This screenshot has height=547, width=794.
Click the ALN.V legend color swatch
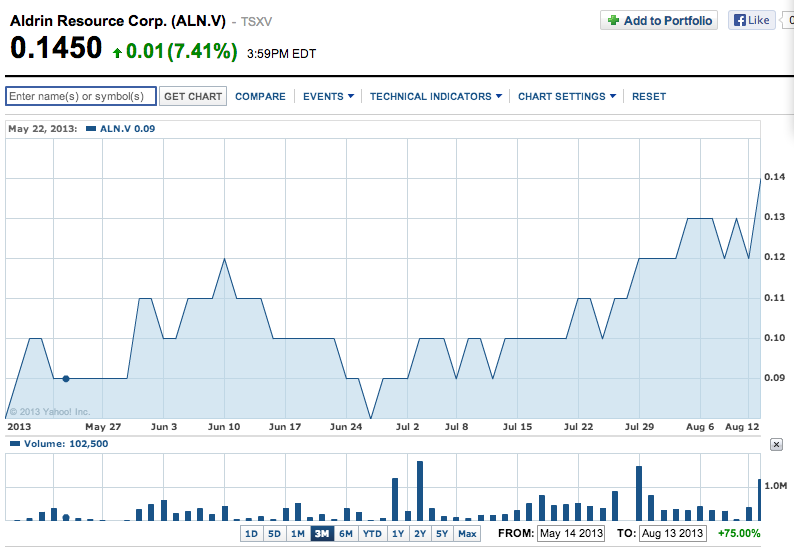coord(91,129)
